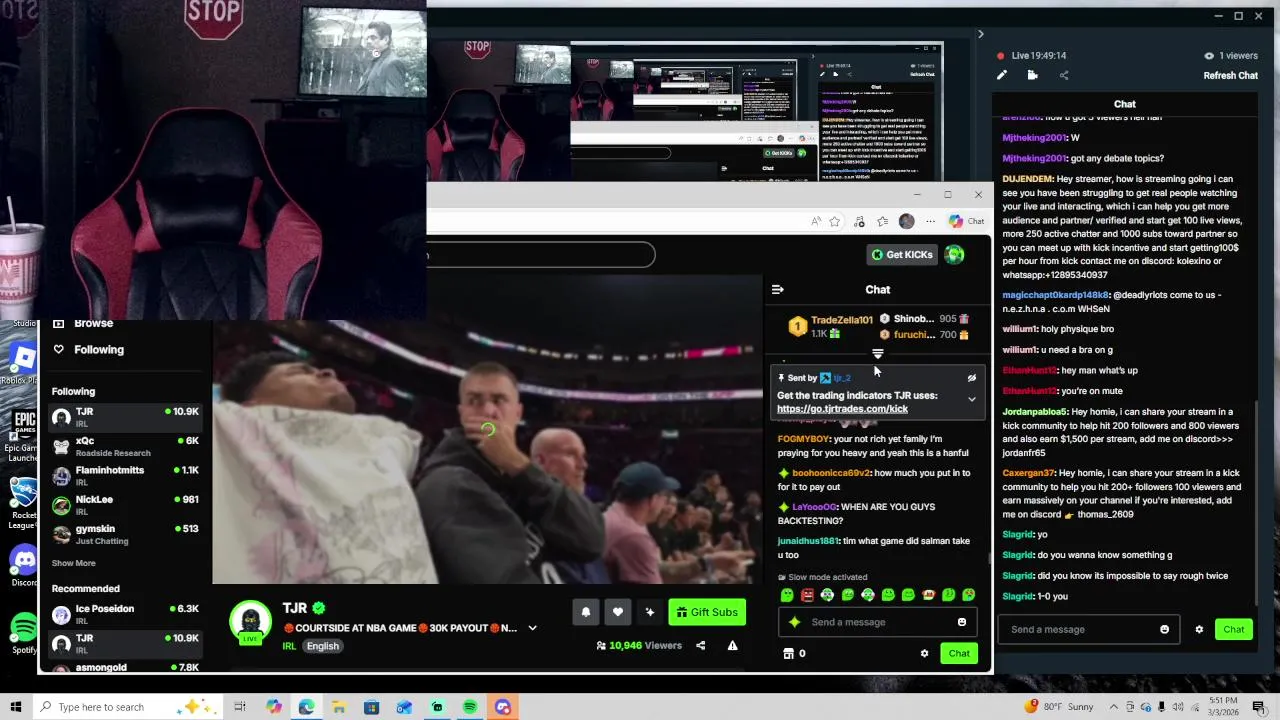Open Spotify from the taskbar
Image resolution: width=1280 pixels, height=720 pixels.
(470, 707)
